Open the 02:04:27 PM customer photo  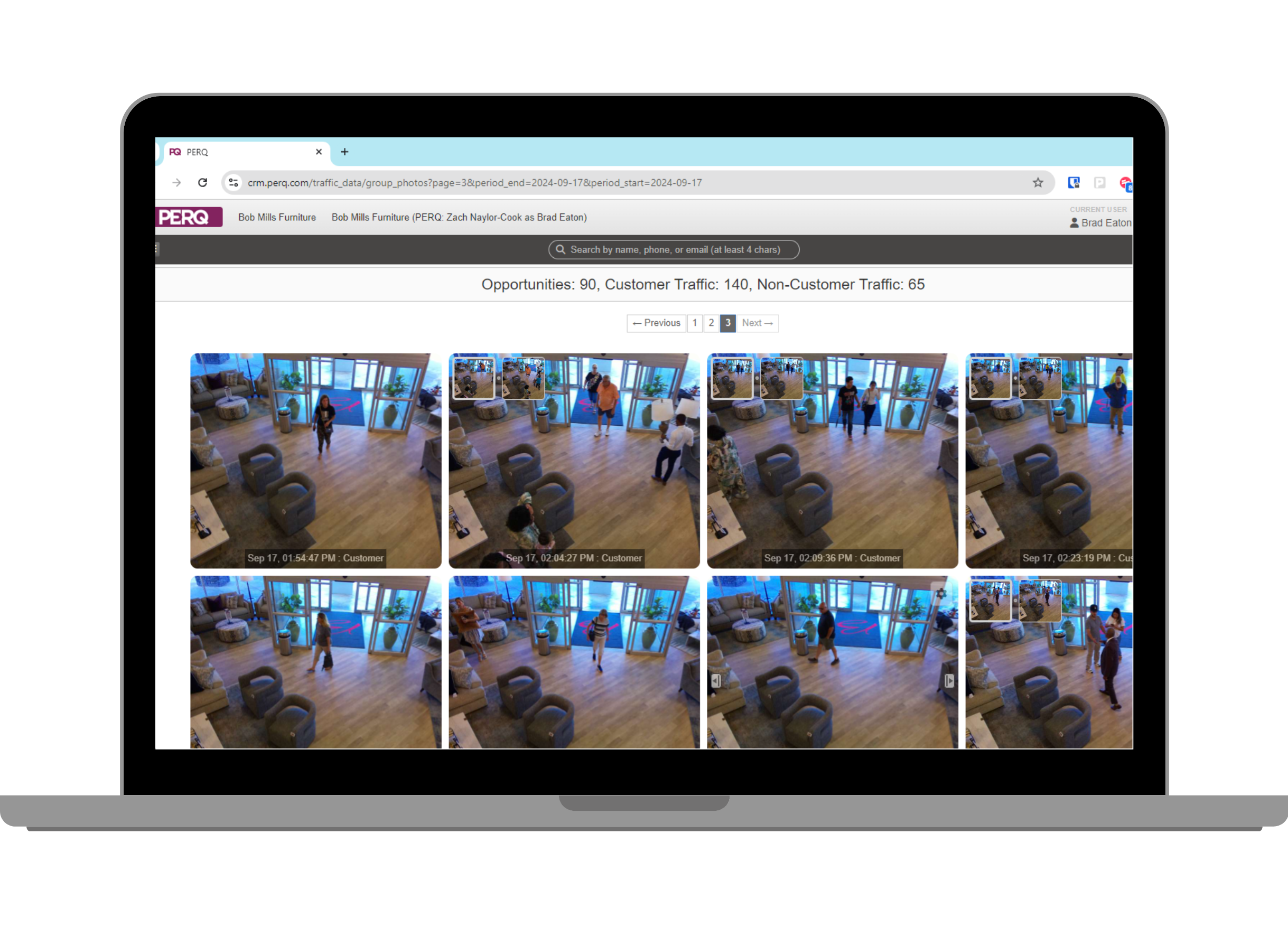[574, 461]
